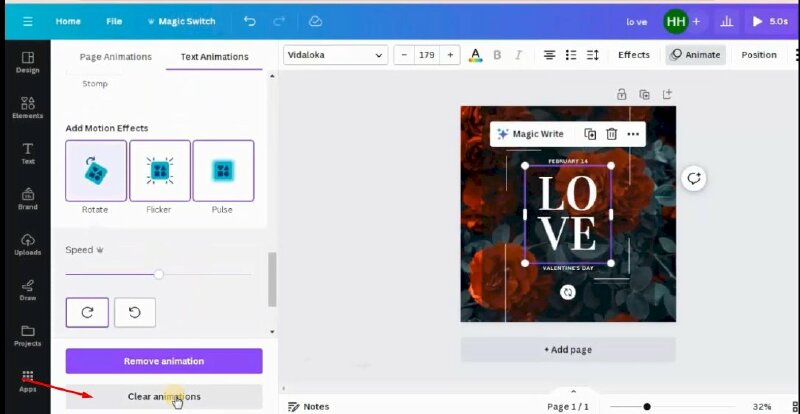Duplicate the selected text element
Viewport: 800px width, 414px height.
pos(590,134)
